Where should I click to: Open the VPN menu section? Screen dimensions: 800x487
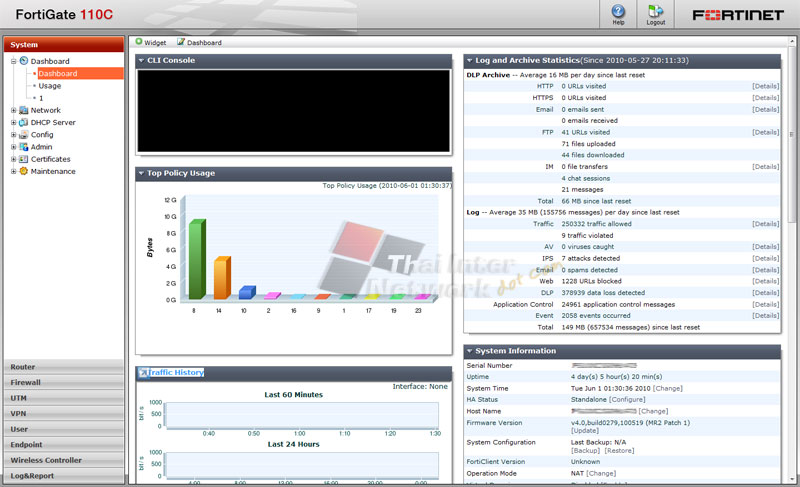point(64,414)
